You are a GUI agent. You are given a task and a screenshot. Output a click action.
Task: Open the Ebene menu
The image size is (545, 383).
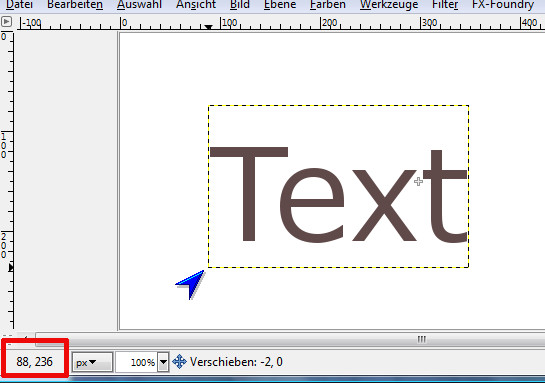click(x=280, y=5)
